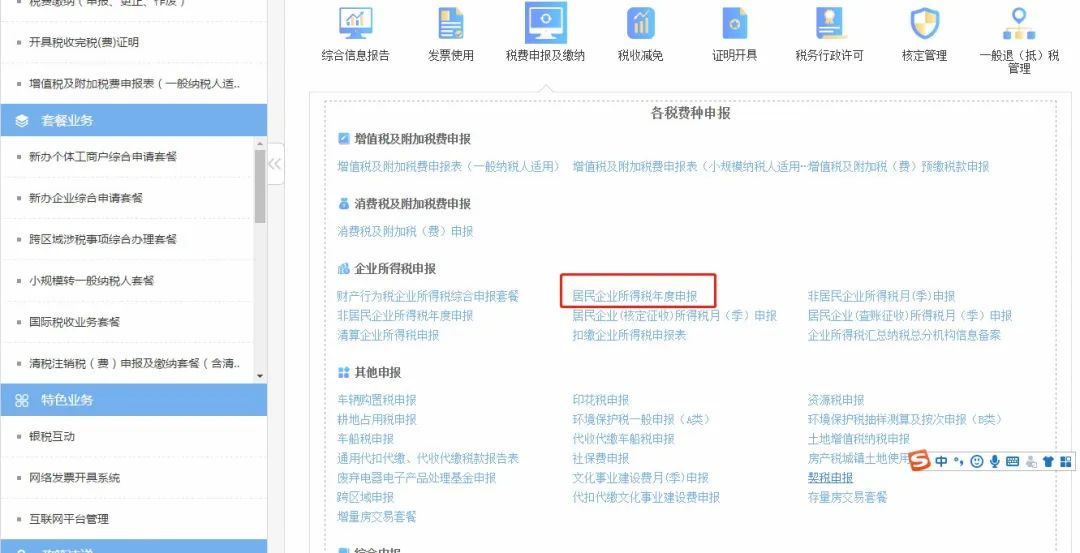This screenshot has width=1080, height=553.
Task: Open the Sogou emoji smiley icon
Action: 976,461
